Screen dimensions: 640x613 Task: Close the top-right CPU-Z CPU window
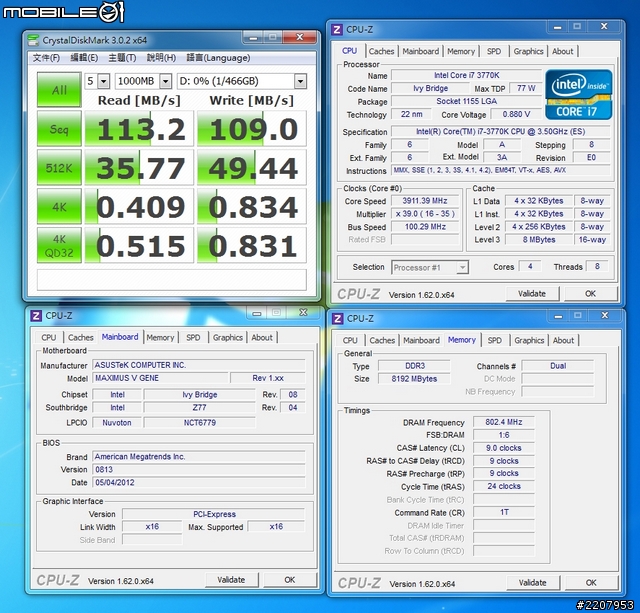click(x=604, y=27)
